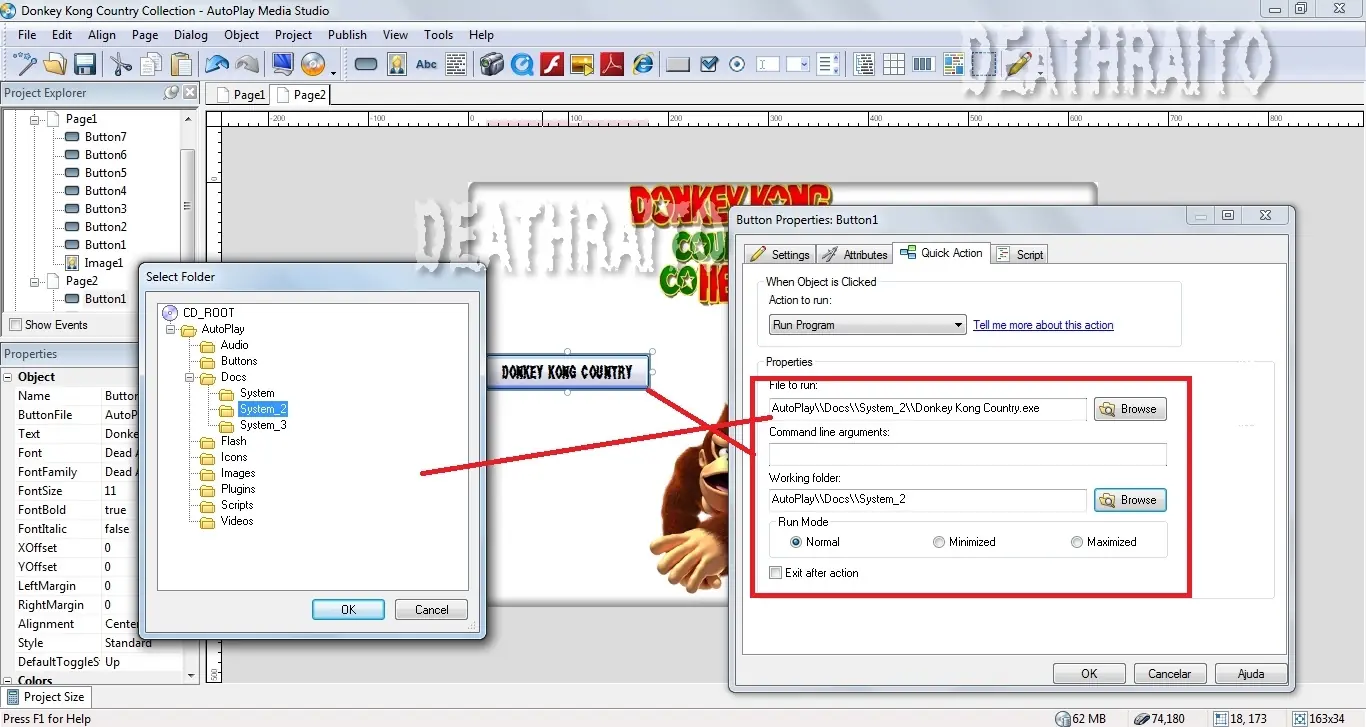This screenshot has height=727, width=1366.
Task: Click the Open Project folder icon
Action: click(x=55, y=65)
